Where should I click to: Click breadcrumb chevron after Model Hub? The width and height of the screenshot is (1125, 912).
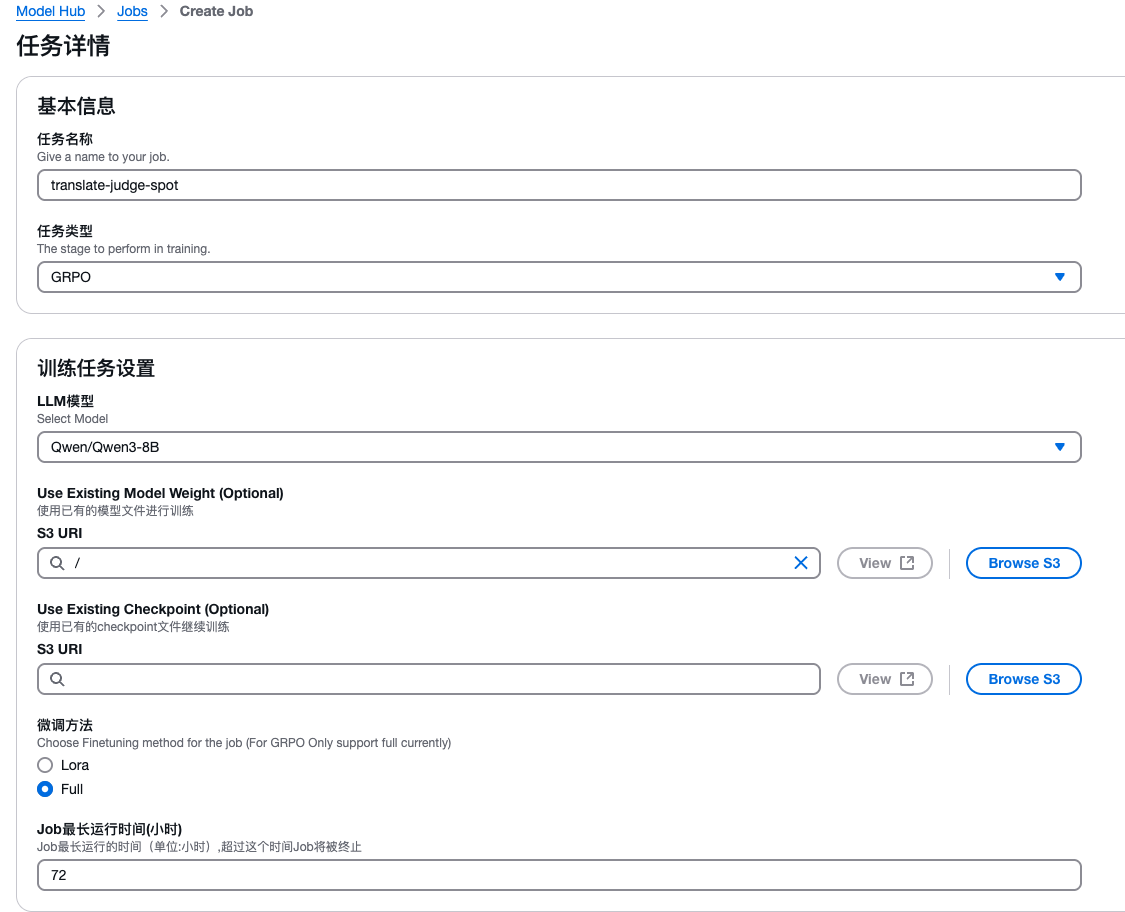(x=101, y=11)
